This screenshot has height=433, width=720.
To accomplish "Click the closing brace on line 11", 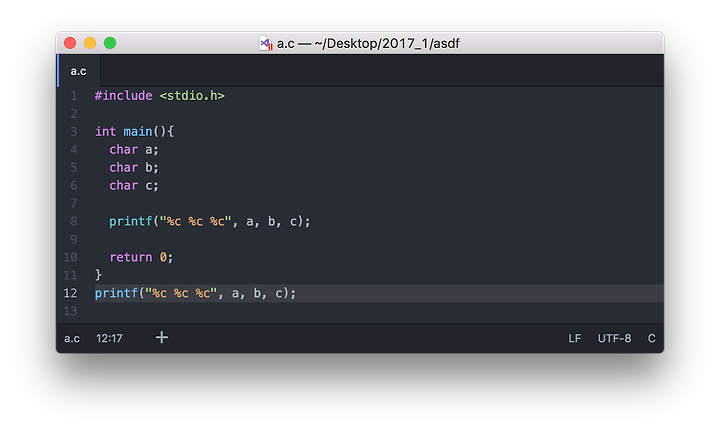I will (98, 275).
